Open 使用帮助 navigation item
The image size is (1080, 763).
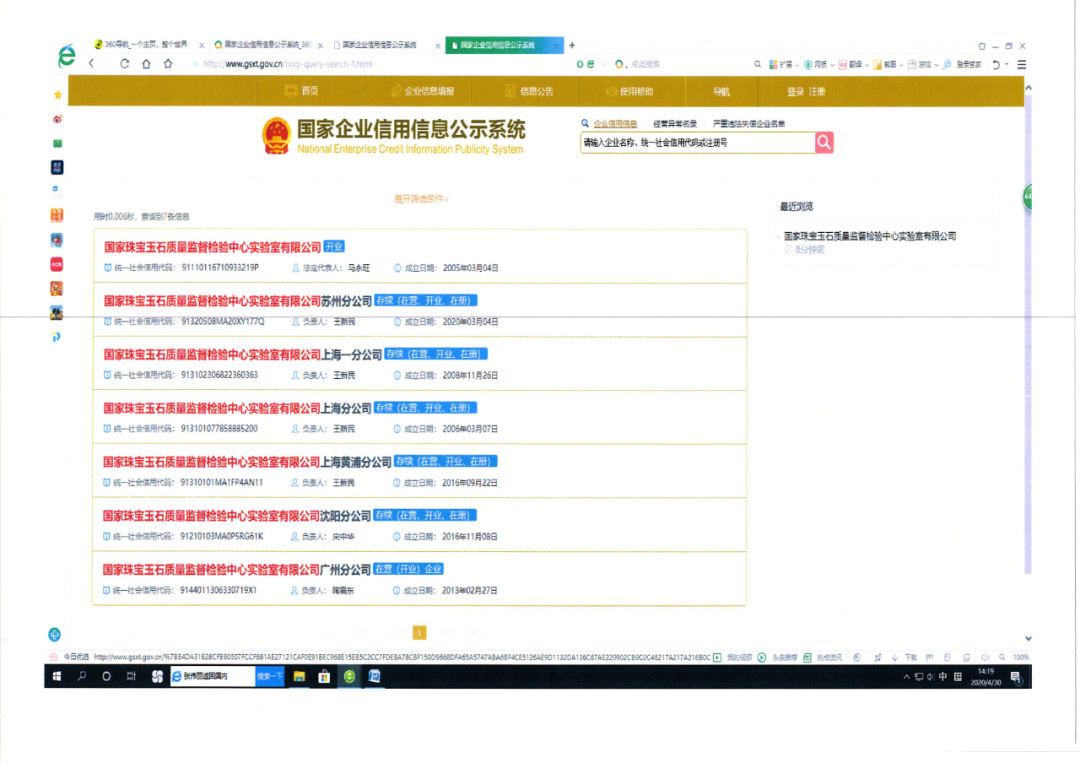coord(629,91)
